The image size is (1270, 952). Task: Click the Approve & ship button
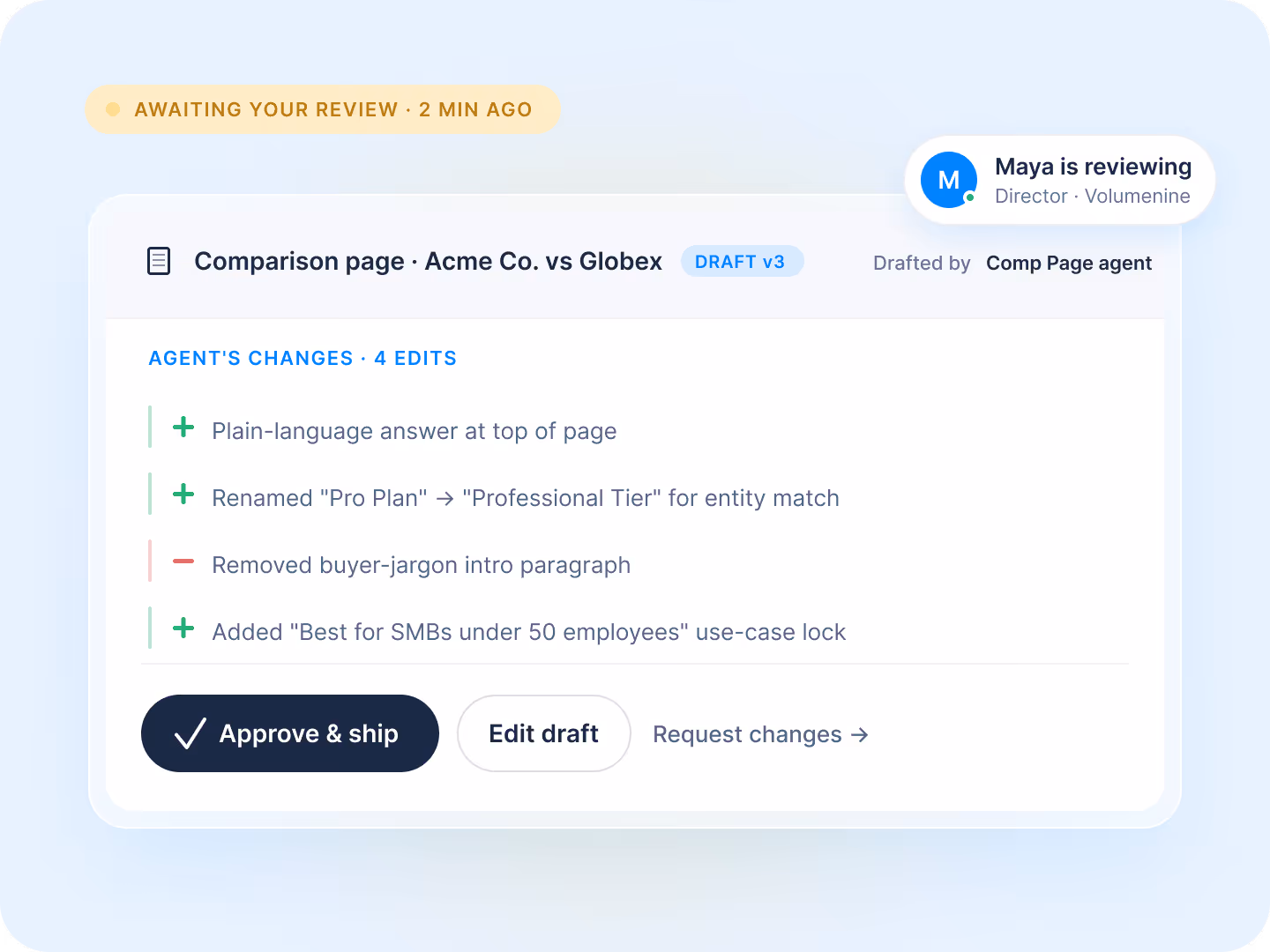[290, 733]
